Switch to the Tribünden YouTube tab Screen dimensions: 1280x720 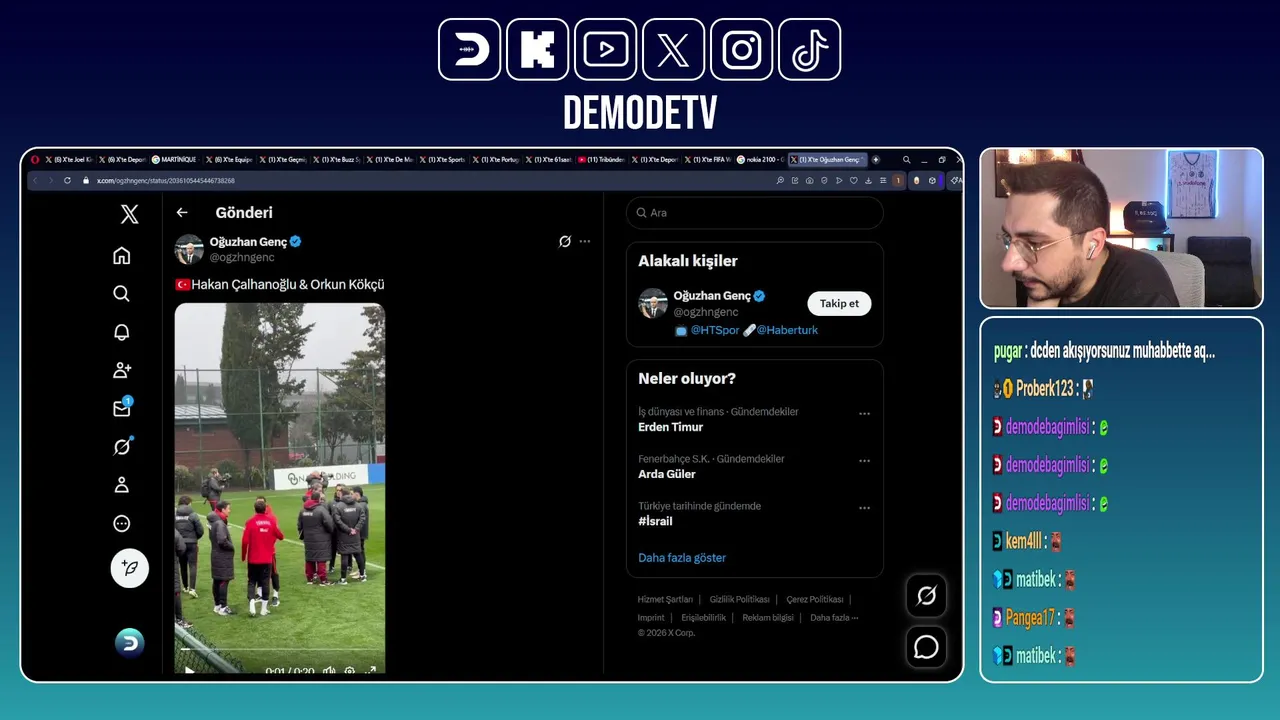(601, 160)
